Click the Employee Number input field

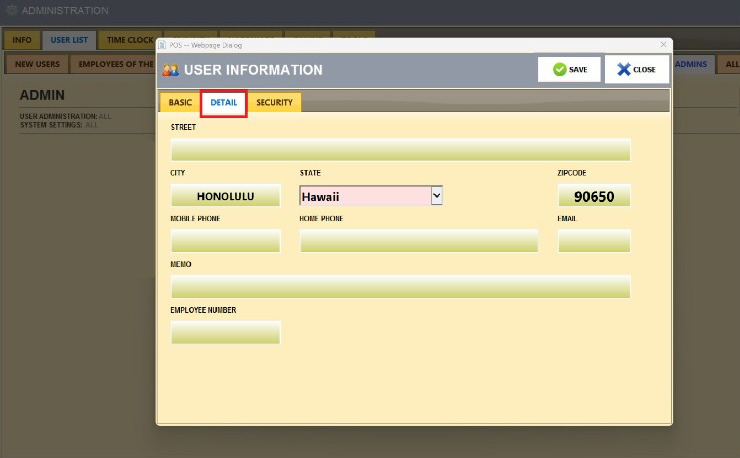(226, 332)
